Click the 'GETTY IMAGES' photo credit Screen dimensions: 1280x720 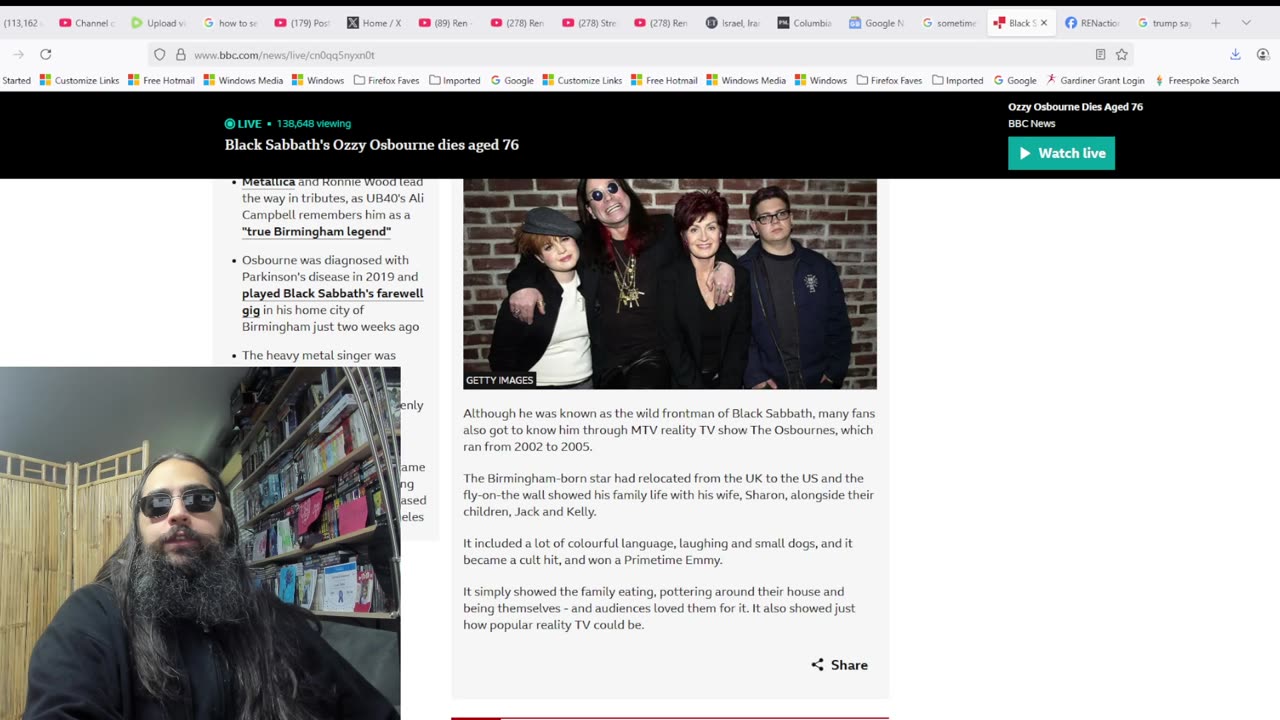pyautogui.click(x=499, y=380)
